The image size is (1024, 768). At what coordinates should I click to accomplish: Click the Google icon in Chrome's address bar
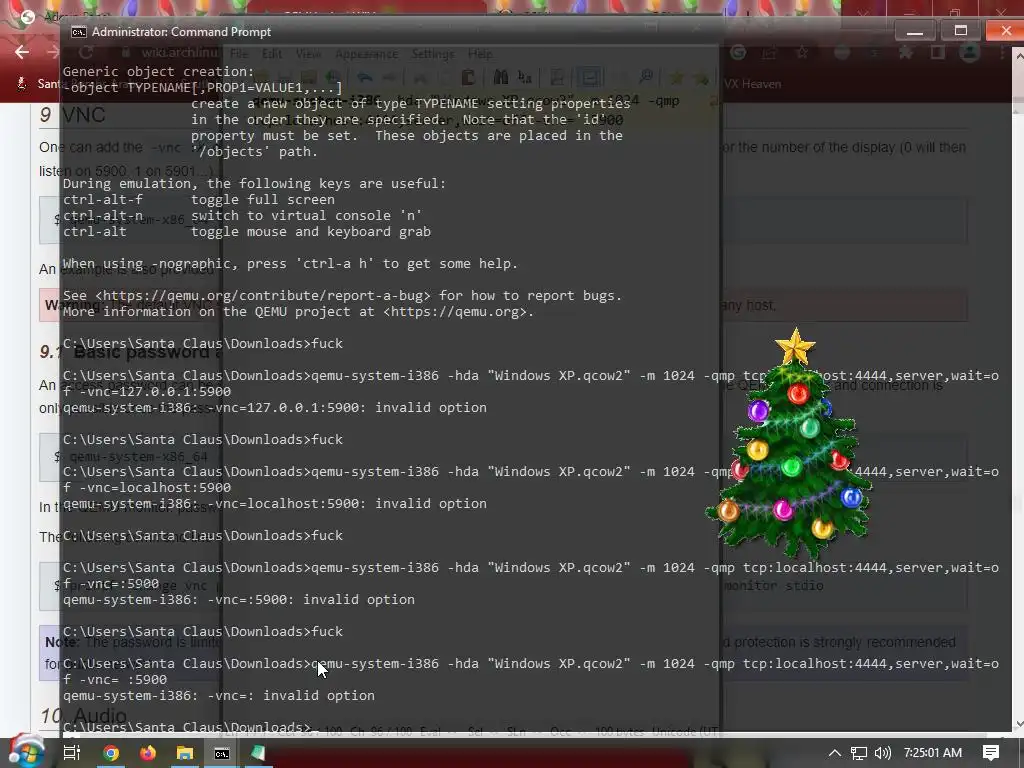[738, 53]
